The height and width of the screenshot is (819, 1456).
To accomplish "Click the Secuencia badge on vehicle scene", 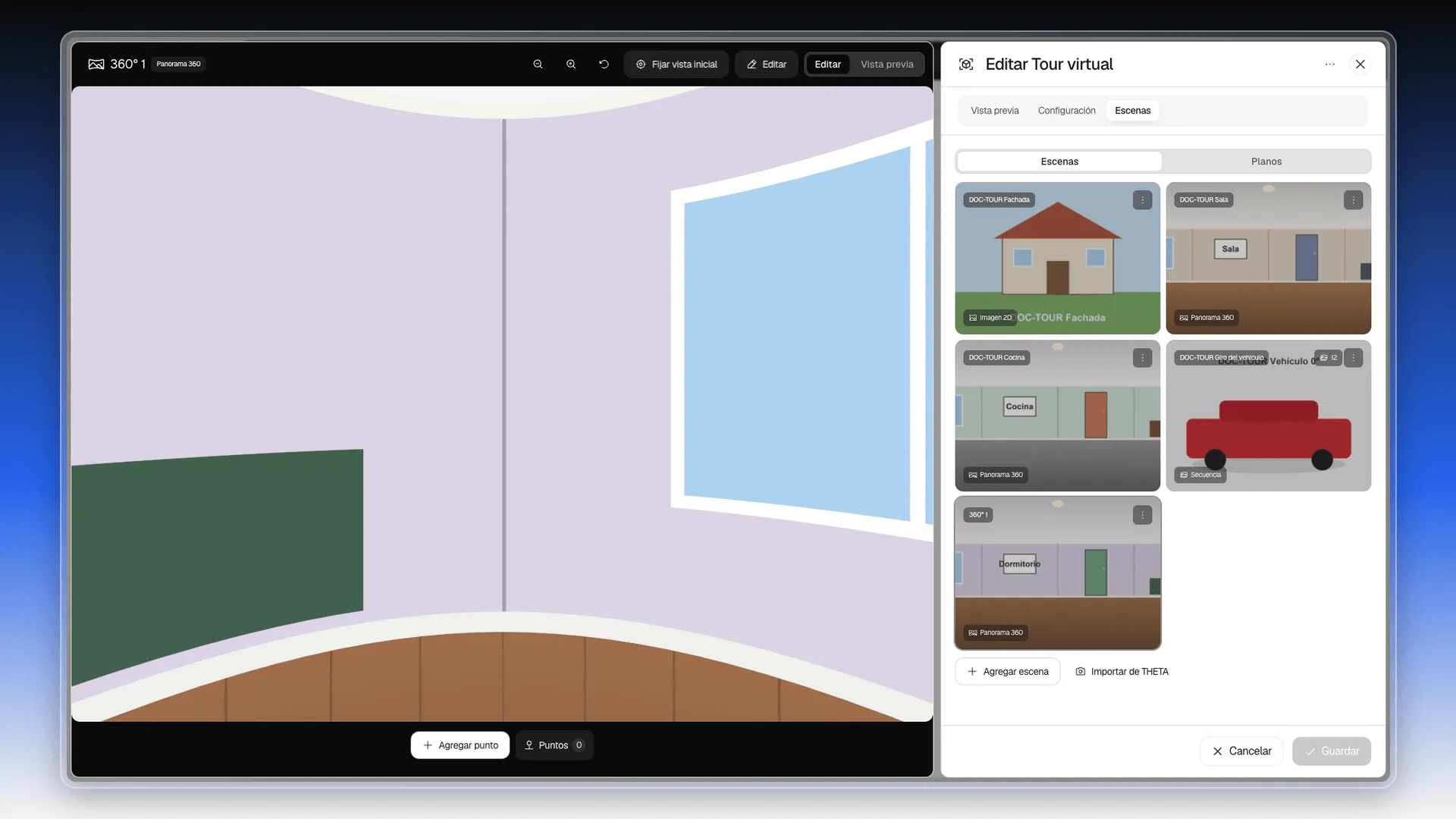I will click(1200, 475).
